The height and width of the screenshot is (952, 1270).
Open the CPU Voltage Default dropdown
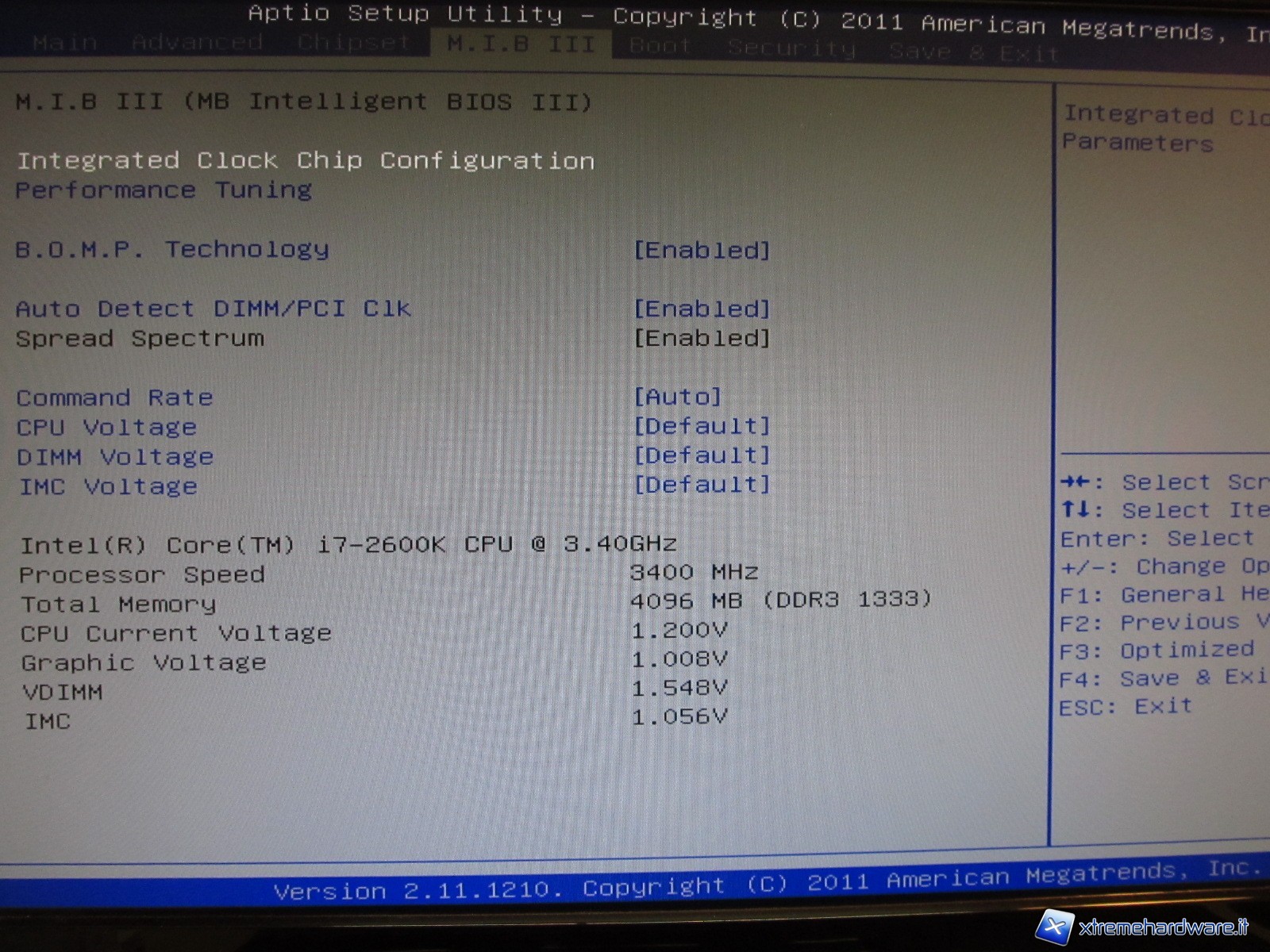(x=702, y=426)
